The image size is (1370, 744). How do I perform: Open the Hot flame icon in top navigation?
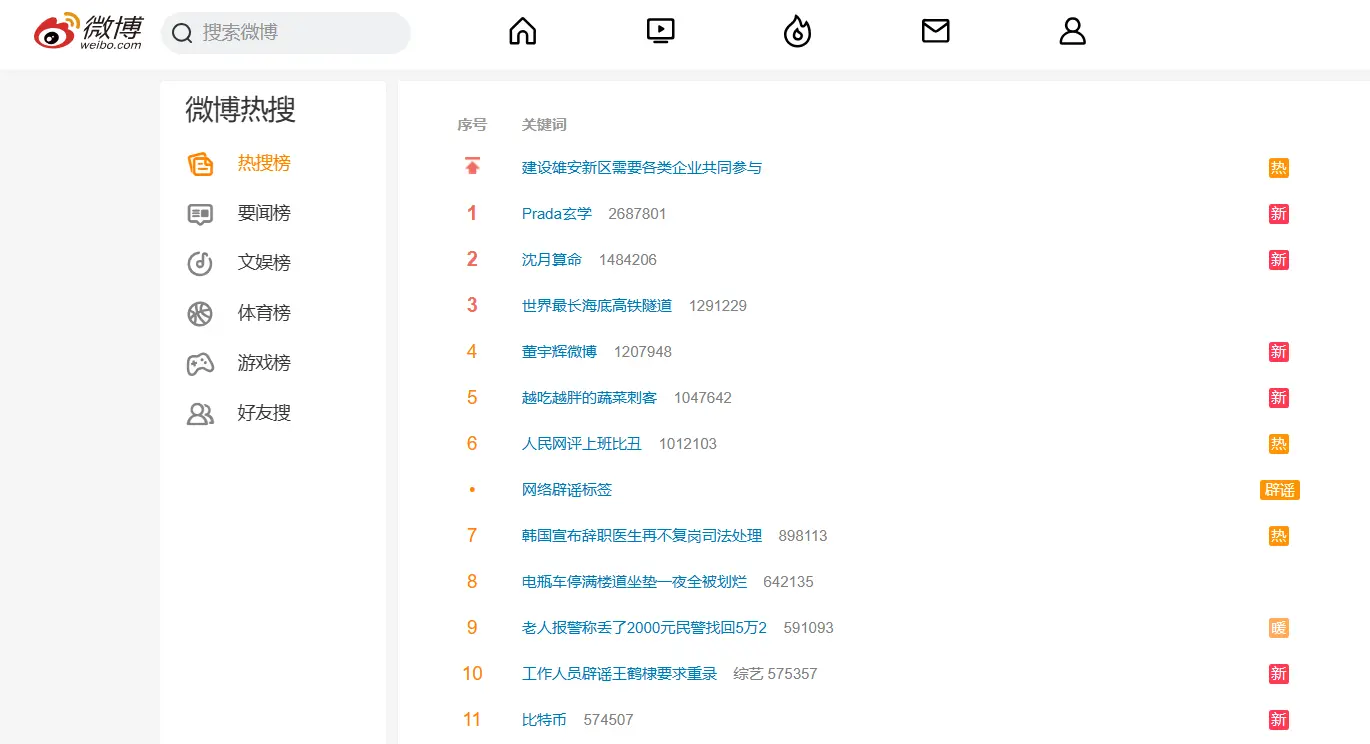tap(797, 31)
